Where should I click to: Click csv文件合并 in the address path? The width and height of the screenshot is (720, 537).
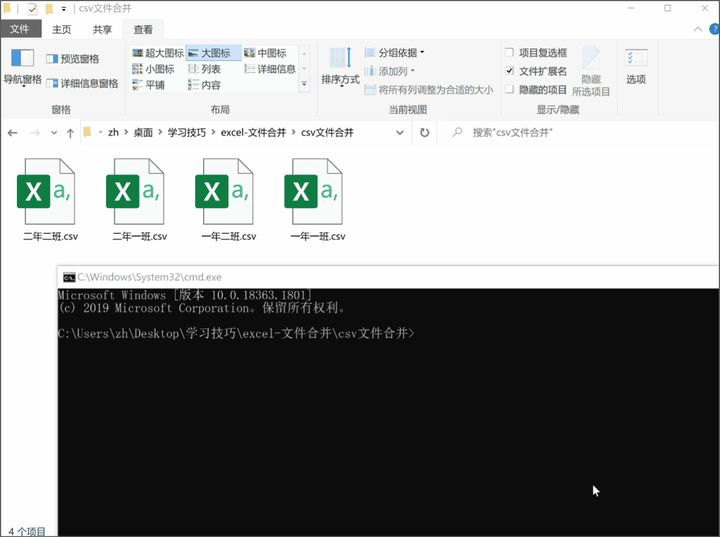click(x=327, y=132)
